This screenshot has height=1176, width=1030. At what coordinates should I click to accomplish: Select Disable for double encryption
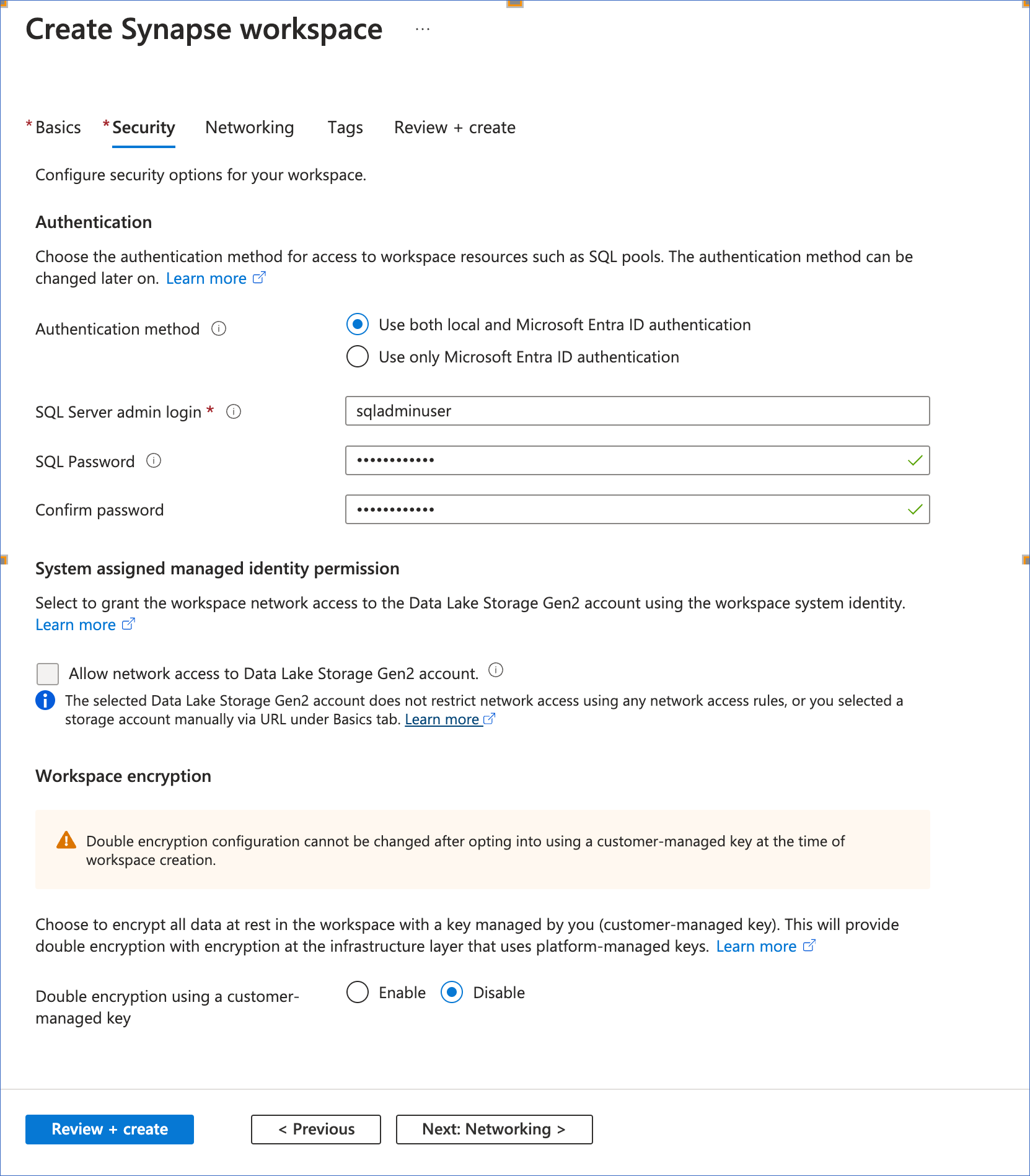click(452, 992)
